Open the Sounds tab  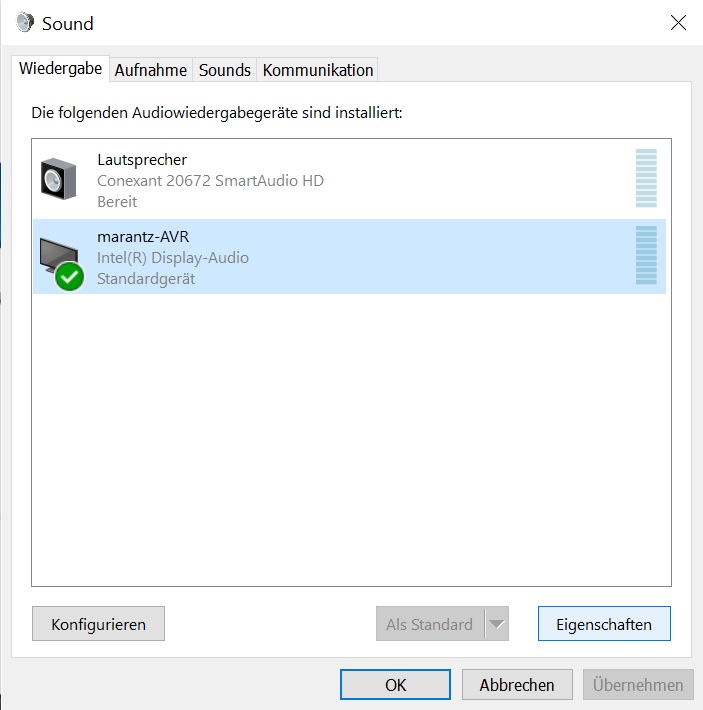coord(225,70)
